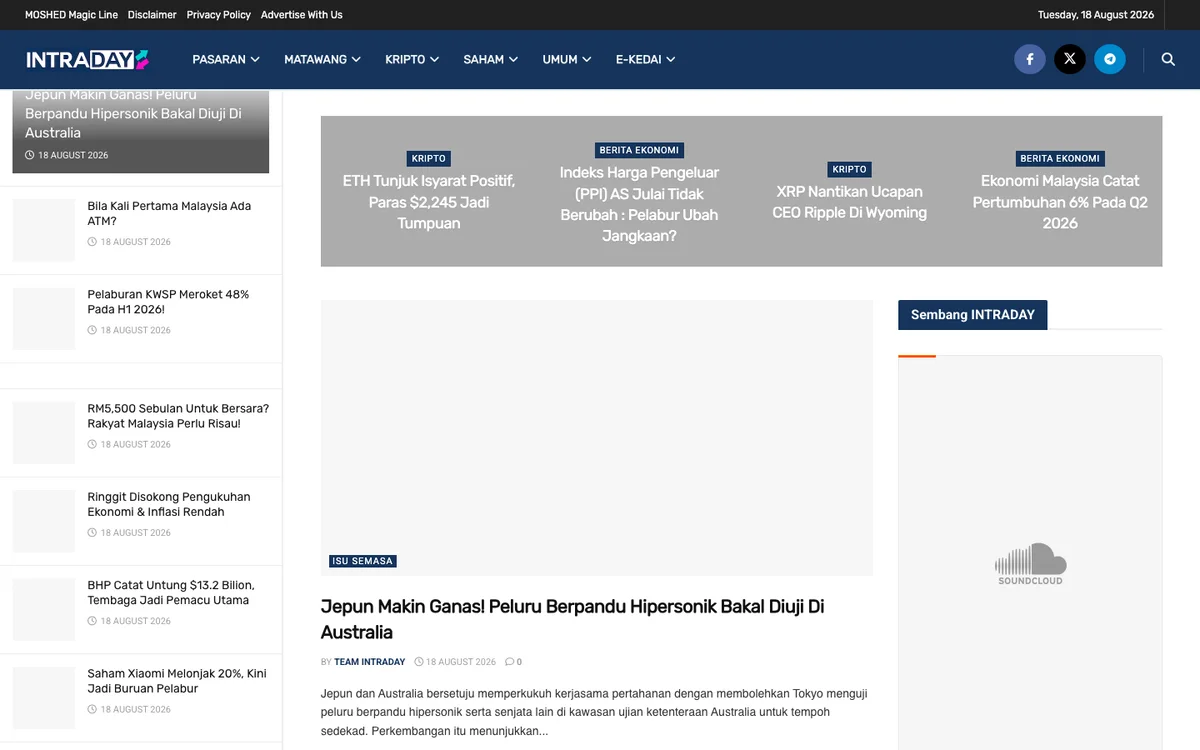Go to INTRADAY logo homepage
The height and width of the screenshot is (750, 1200).
coord(87,59)
